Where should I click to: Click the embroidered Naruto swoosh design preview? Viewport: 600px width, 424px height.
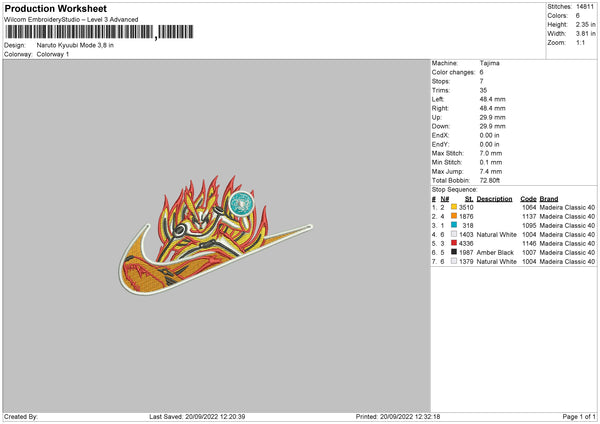point(215,235)
